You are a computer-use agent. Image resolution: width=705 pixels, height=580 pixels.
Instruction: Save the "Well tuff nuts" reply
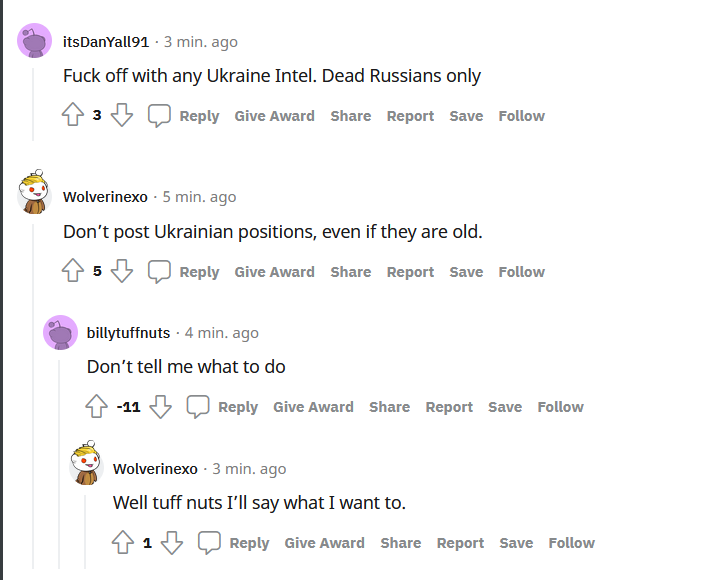point(516,543)
